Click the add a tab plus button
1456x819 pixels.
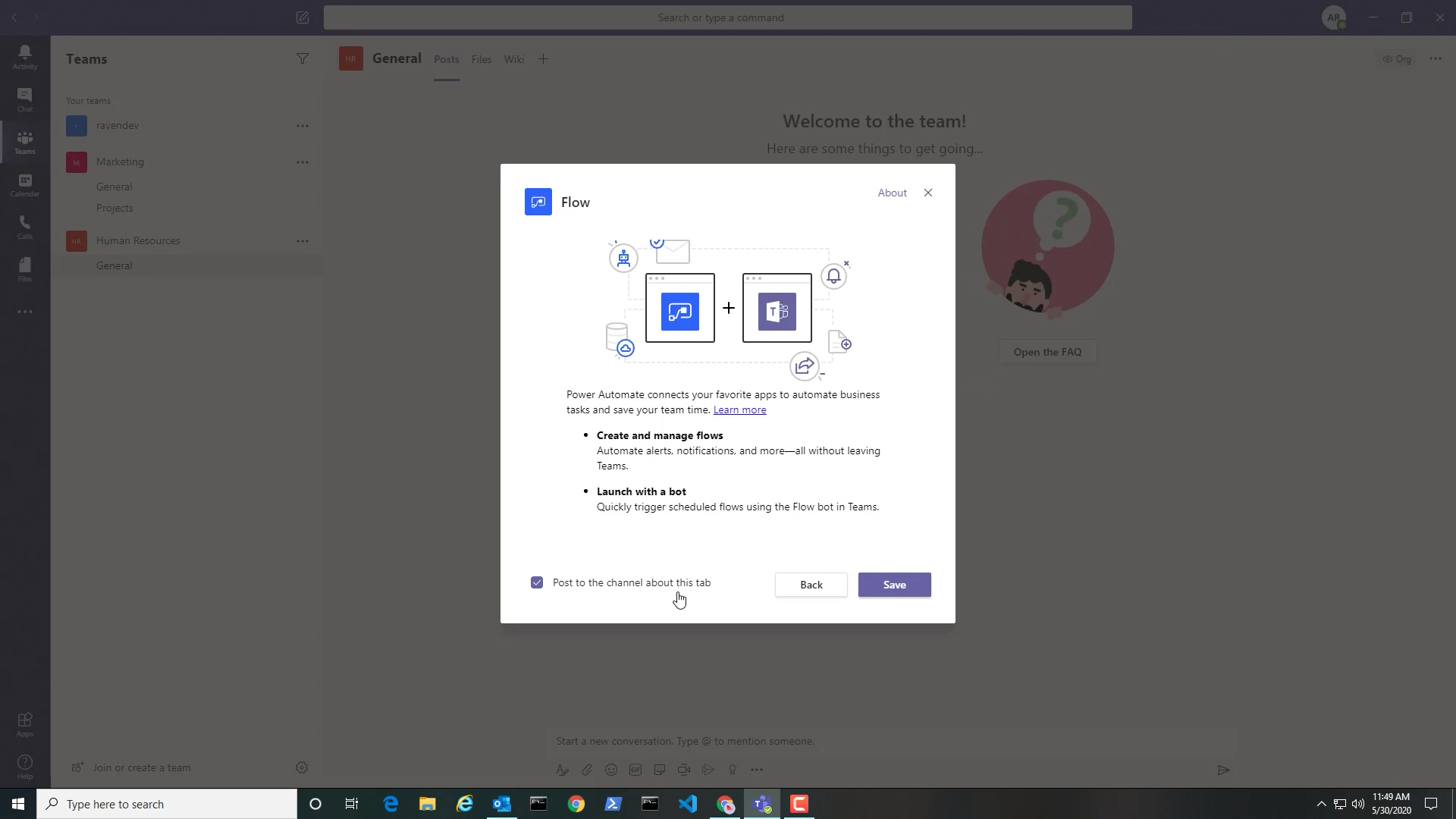point(543,59)
